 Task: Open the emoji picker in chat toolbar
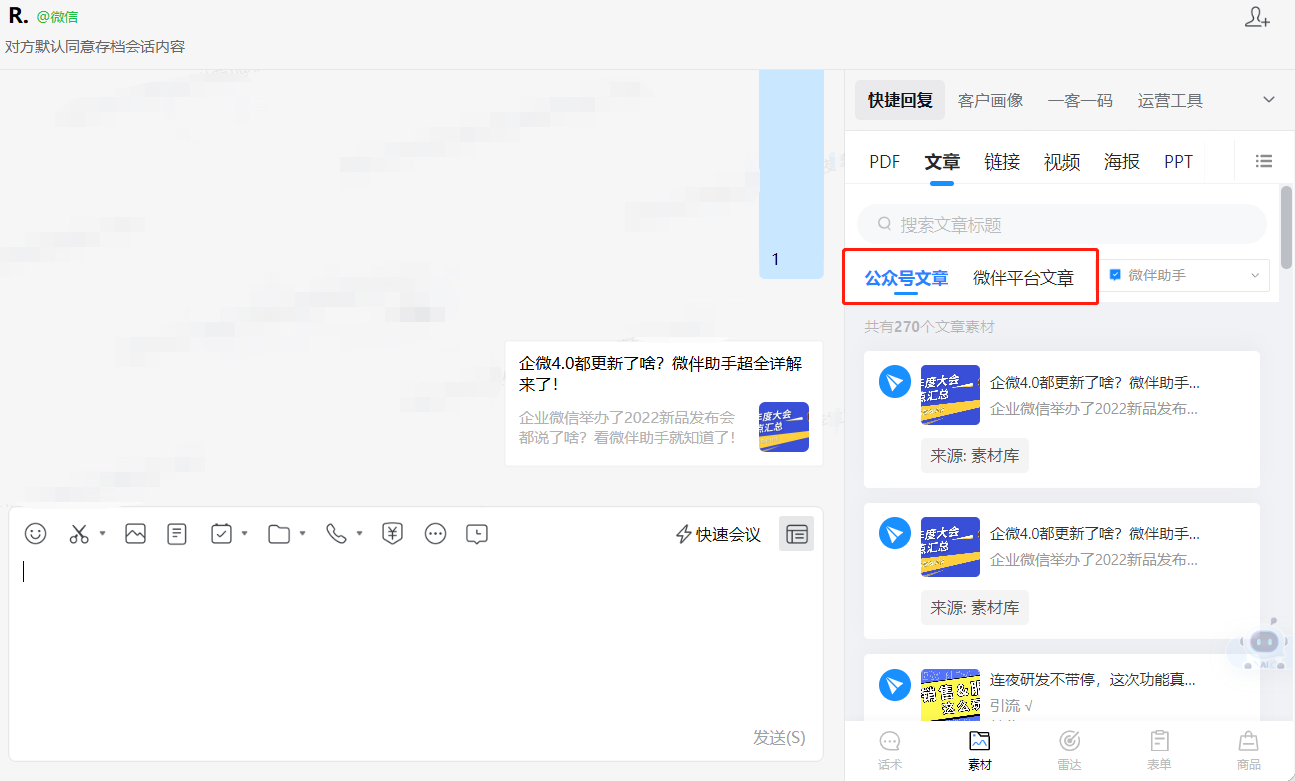(x=36, y=534)
